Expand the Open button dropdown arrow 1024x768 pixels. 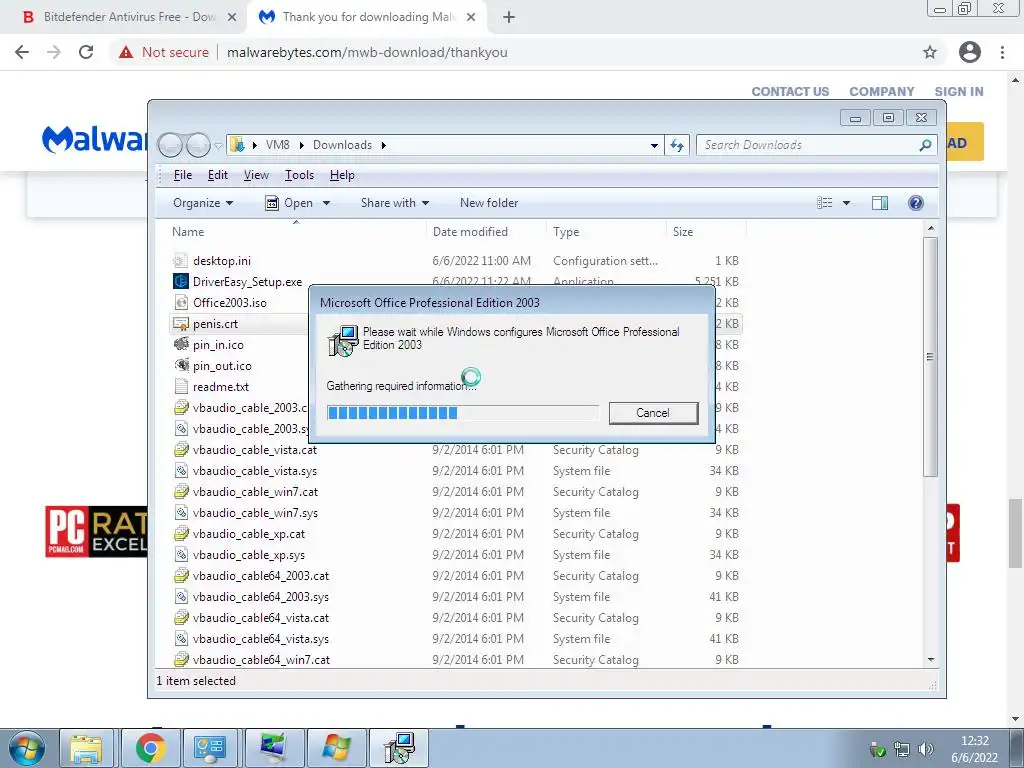pyautogui.click(x=327, y=203)
